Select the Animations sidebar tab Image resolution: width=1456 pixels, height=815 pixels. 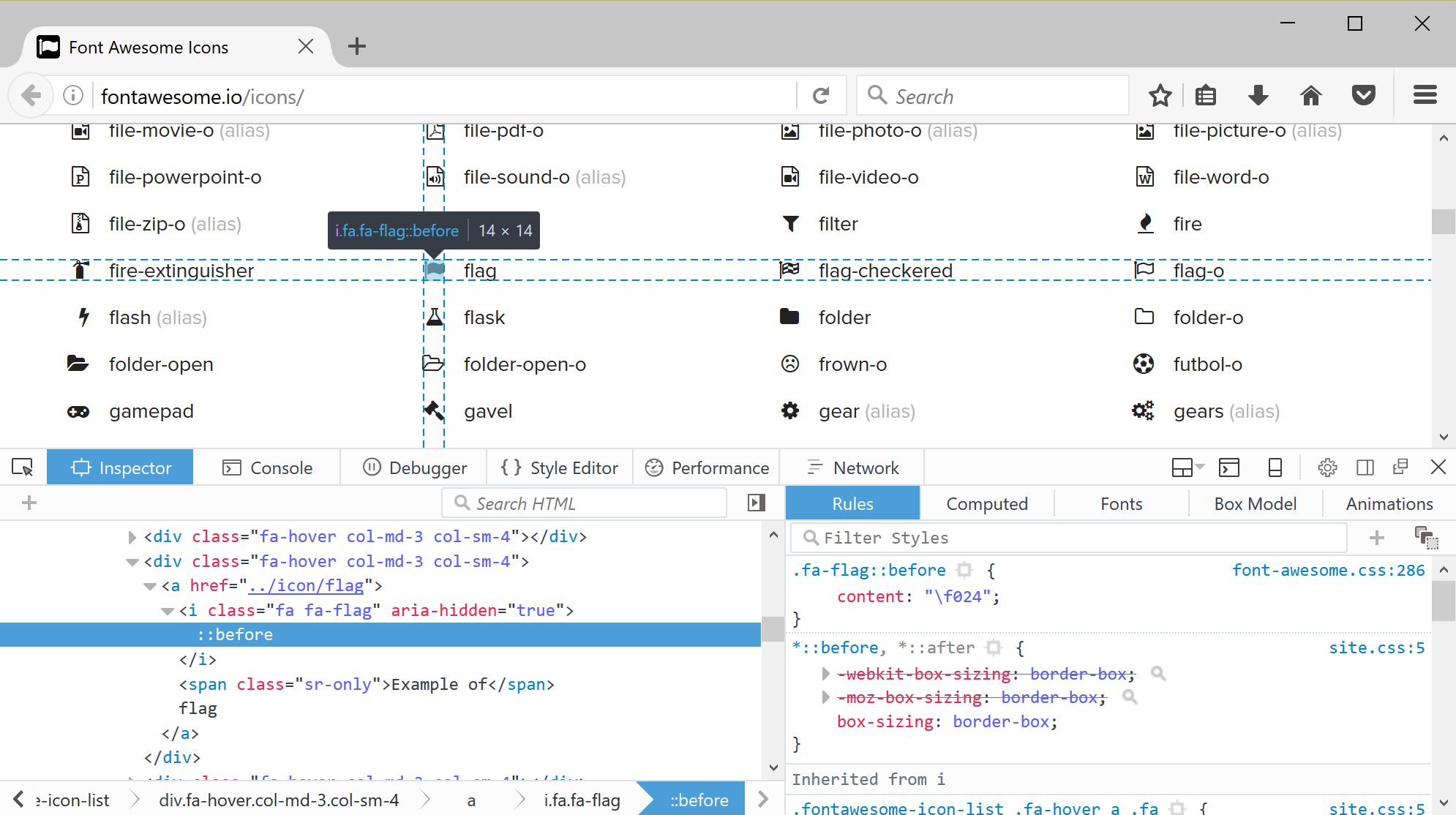tap(1389, 503)
